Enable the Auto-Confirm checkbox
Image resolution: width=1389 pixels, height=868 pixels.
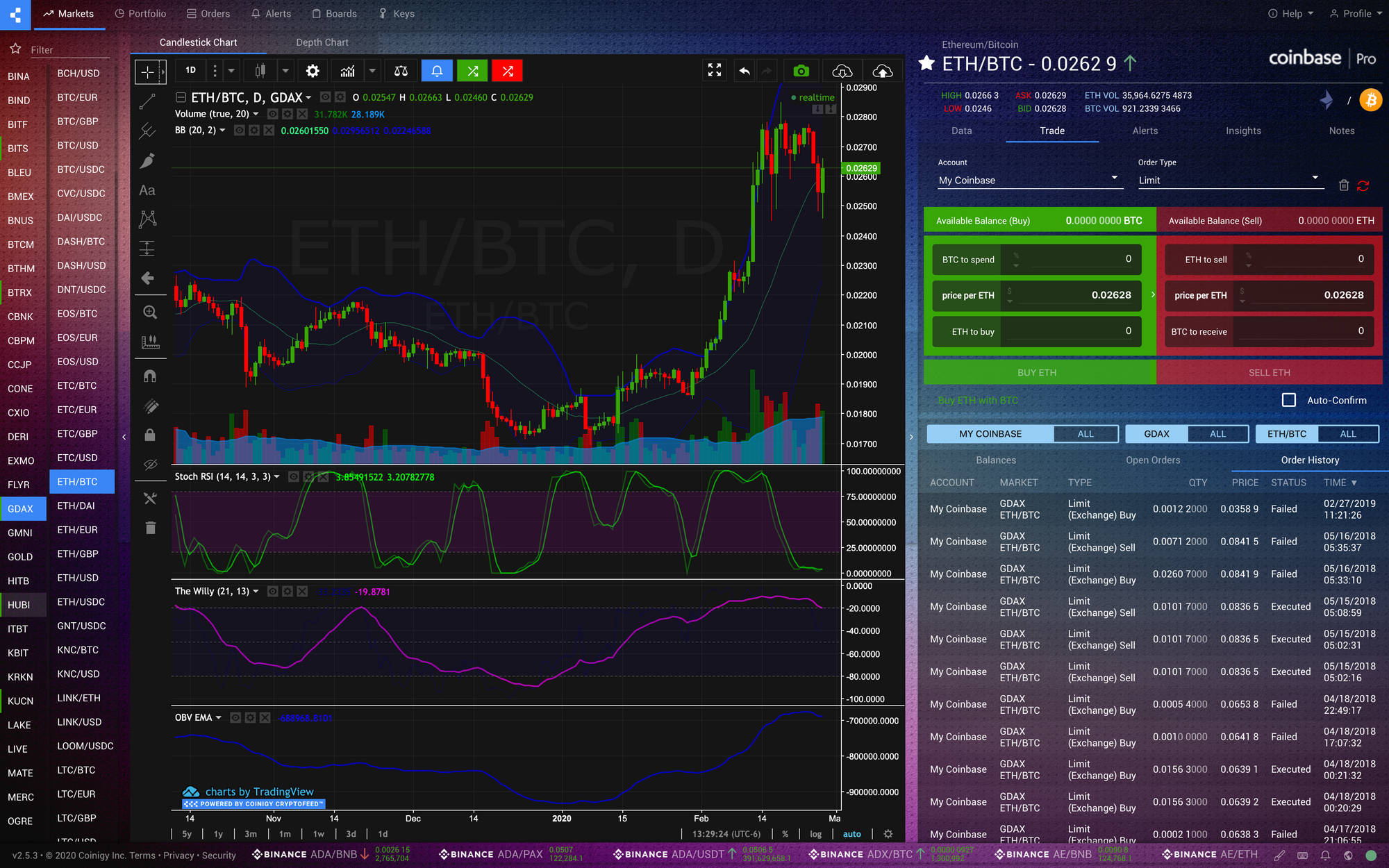[1289, 400]
